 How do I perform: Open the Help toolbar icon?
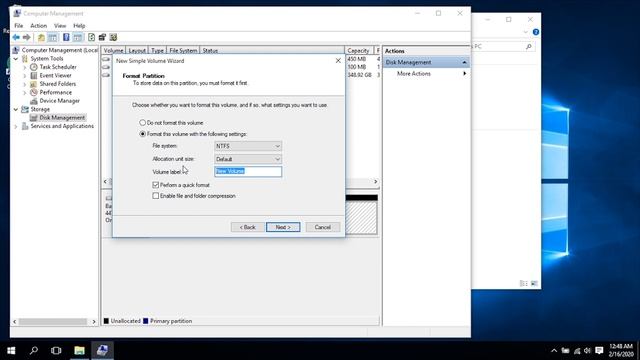coord(66,38)
